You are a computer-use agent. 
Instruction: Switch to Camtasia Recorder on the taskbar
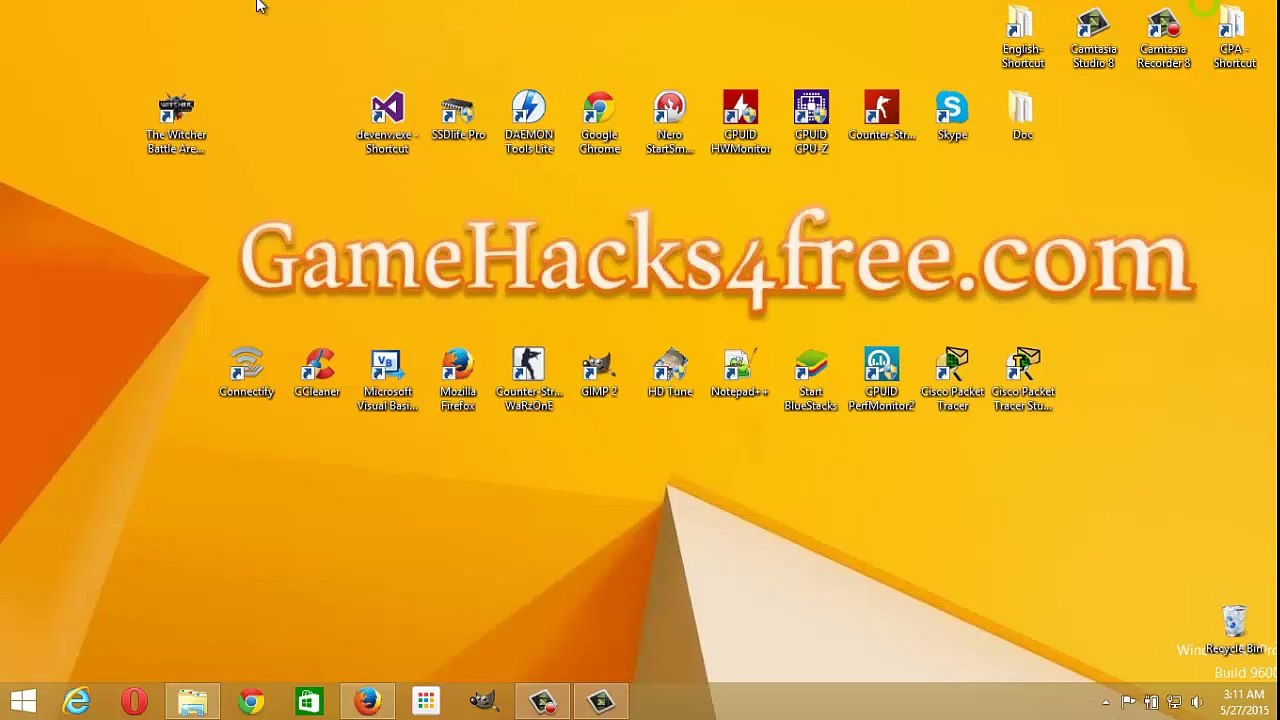[542, 702]
